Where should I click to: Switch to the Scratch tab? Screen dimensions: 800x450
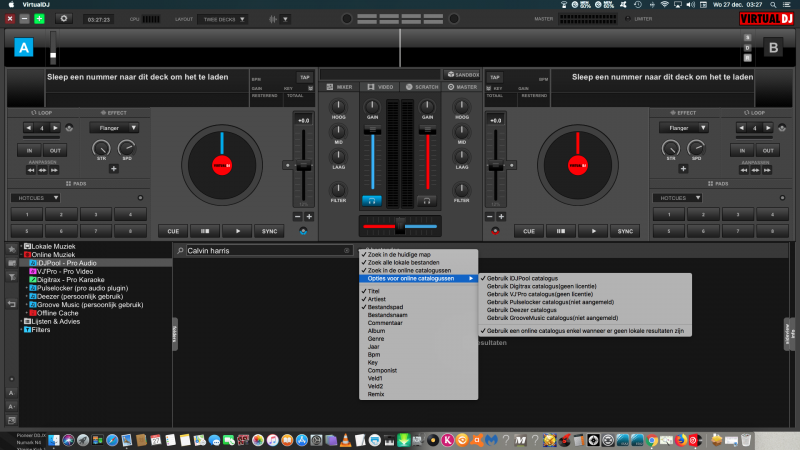tap(422, 87)
